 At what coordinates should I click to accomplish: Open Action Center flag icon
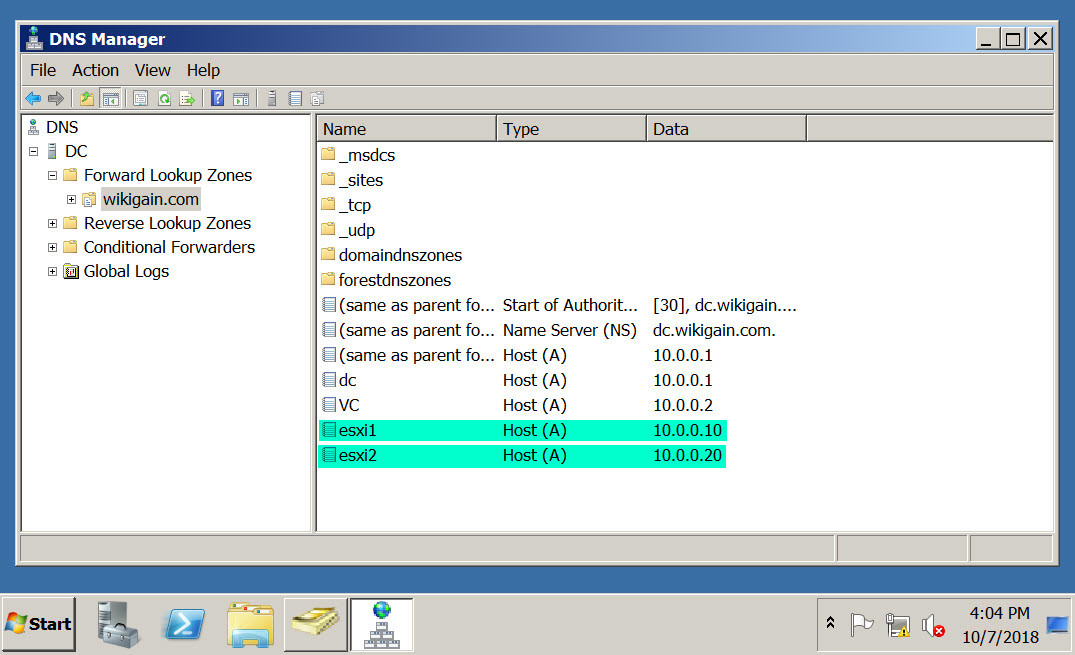(862, 624)
